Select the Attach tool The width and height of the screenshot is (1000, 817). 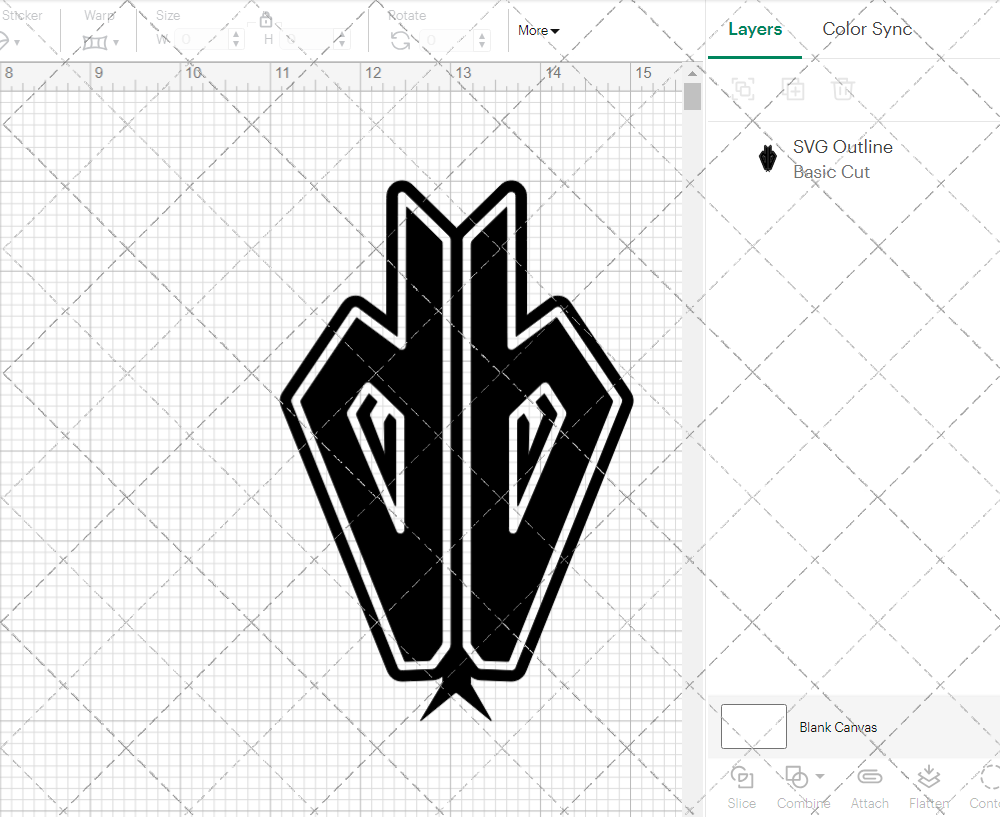(869, 788)
